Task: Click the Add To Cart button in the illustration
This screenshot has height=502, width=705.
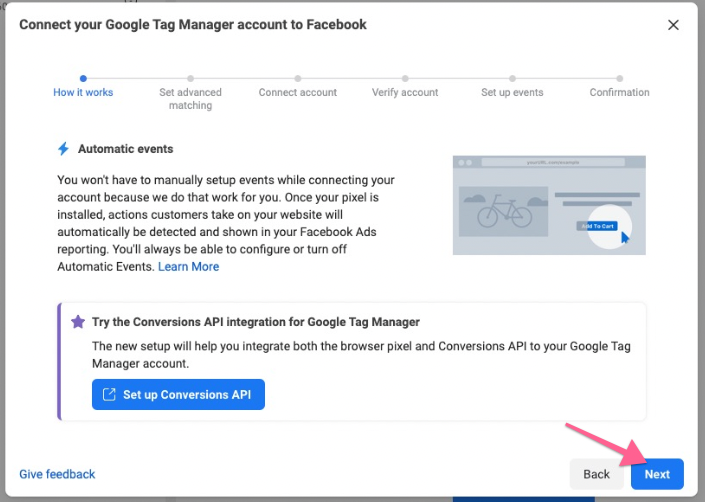Action: pos(597,226)
